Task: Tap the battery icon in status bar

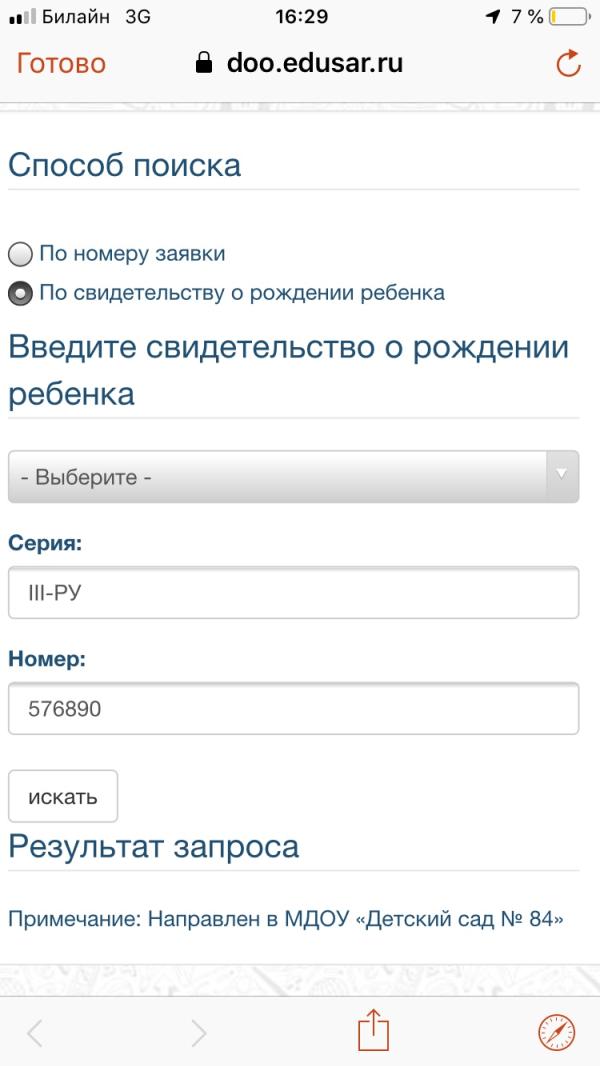Action: coord(569,17)
